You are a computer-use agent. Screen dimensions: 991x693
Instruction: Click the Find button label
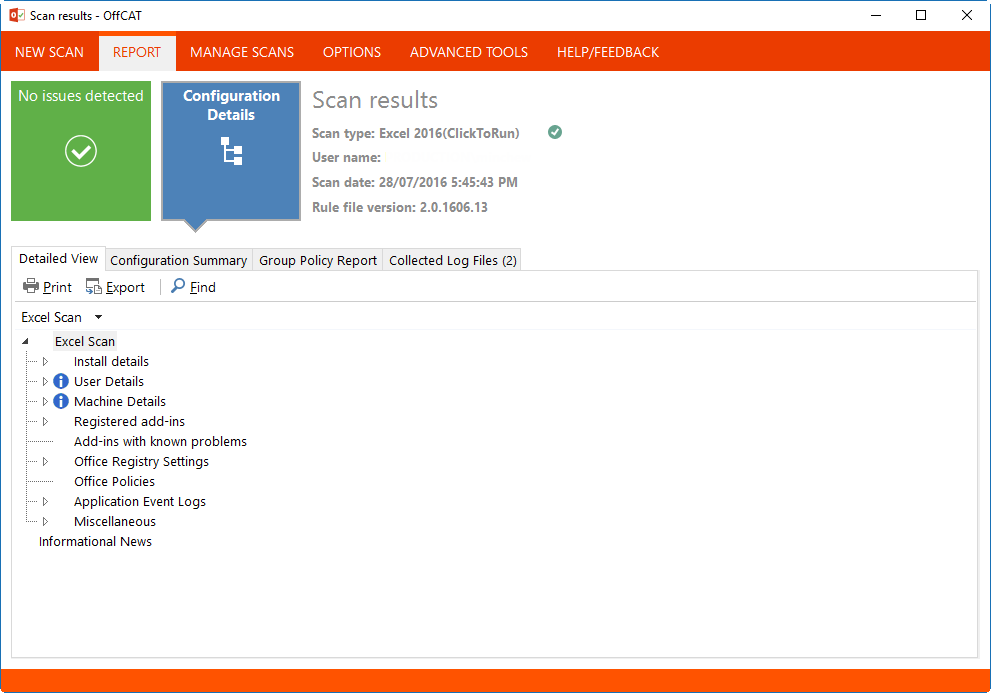203,287
